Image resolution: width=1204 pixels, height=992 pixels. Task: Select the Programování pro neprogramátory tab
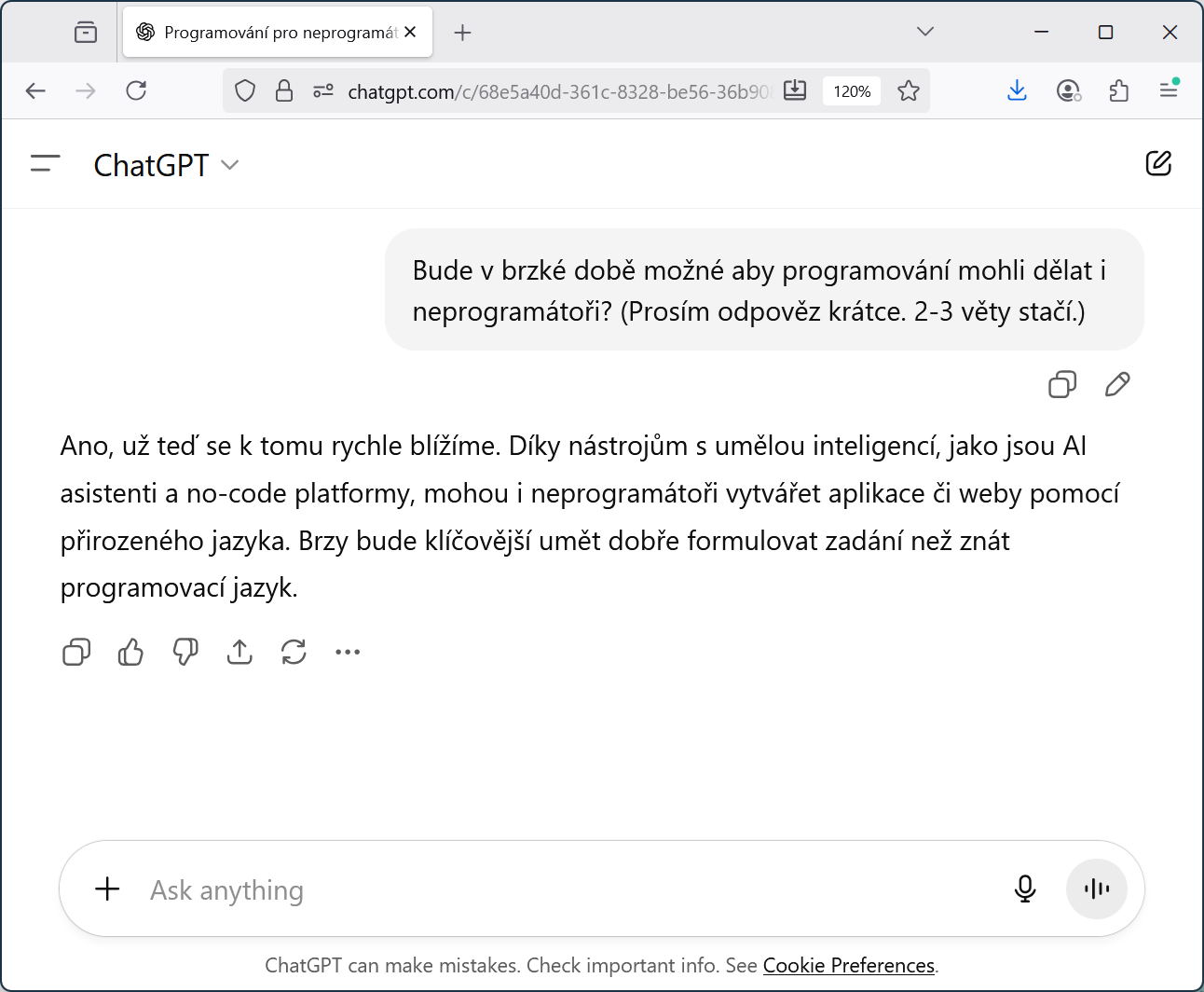pos(270,33)
